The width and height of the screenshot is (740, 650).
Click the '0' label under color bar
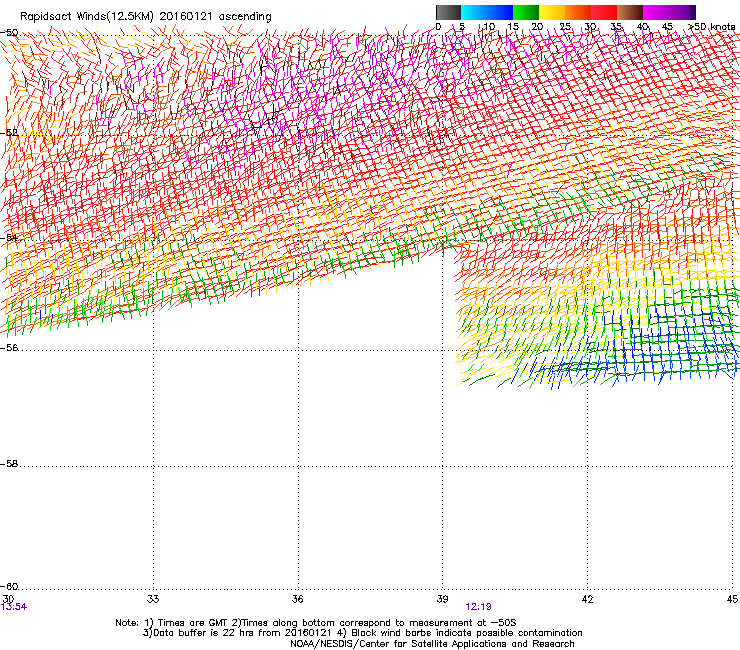(438, 27)
